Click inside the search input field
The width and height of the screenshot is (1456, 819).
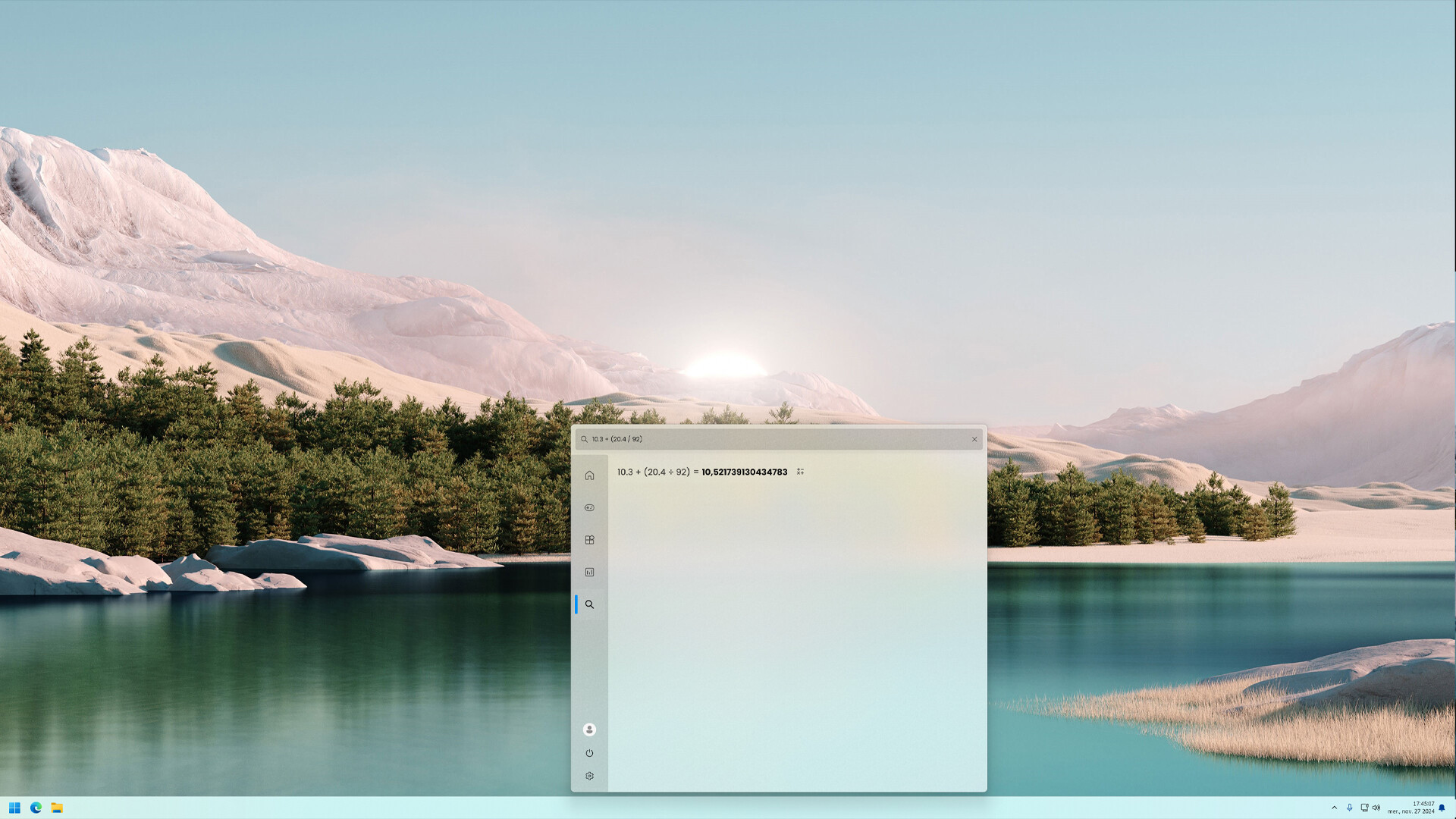[758, 439]
